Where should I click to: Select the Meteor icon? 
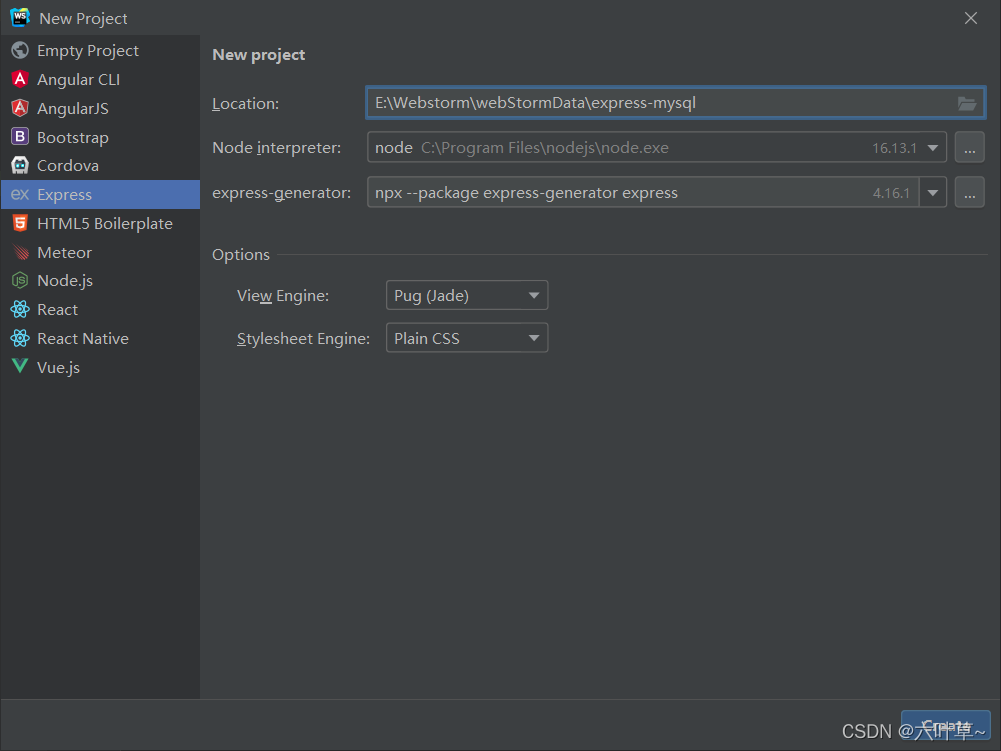click(x=19, y=252)
